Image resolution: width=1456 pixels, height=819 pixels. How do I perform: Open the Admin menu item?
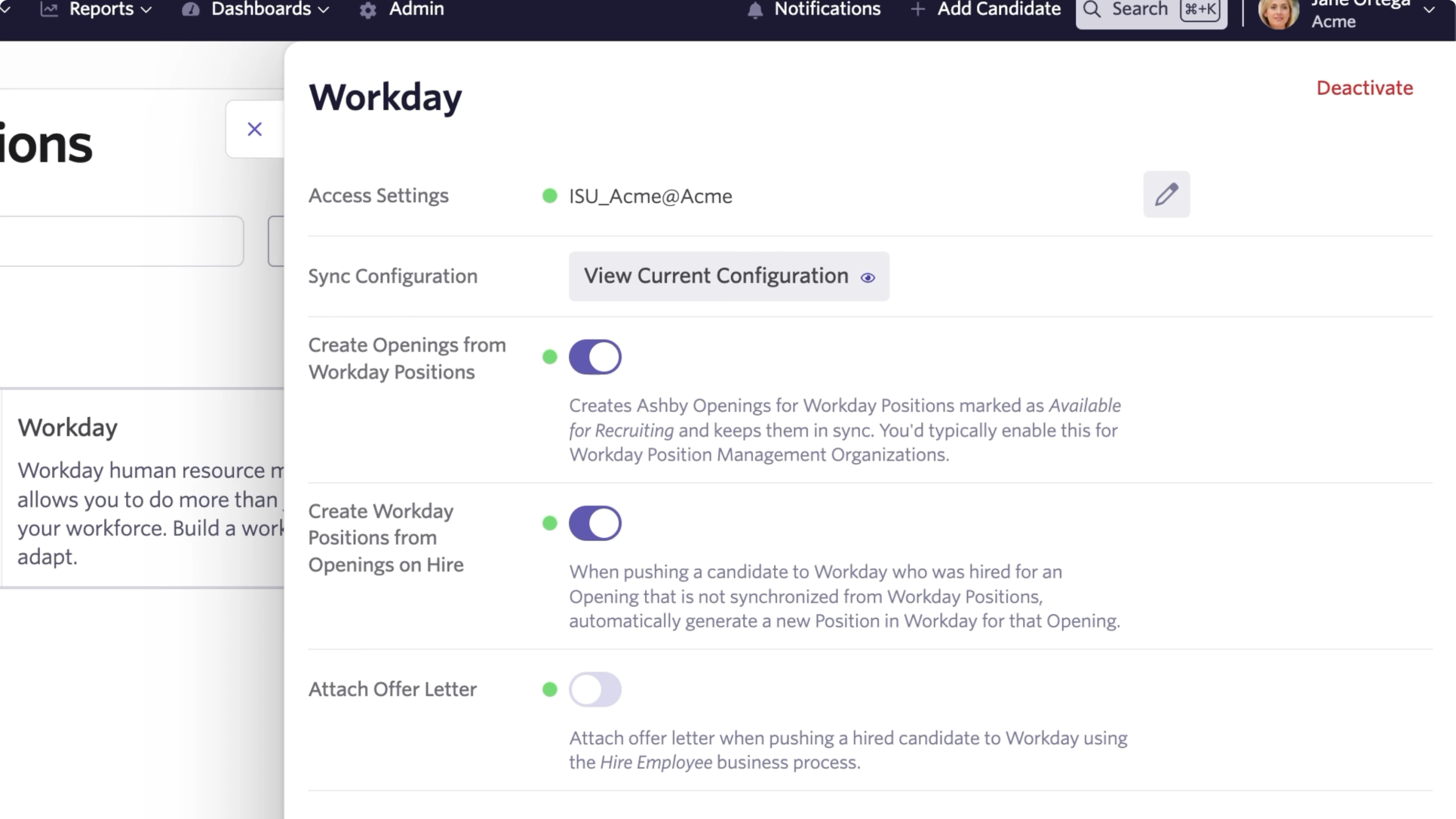pyautogui.click(x=416, y=10)
